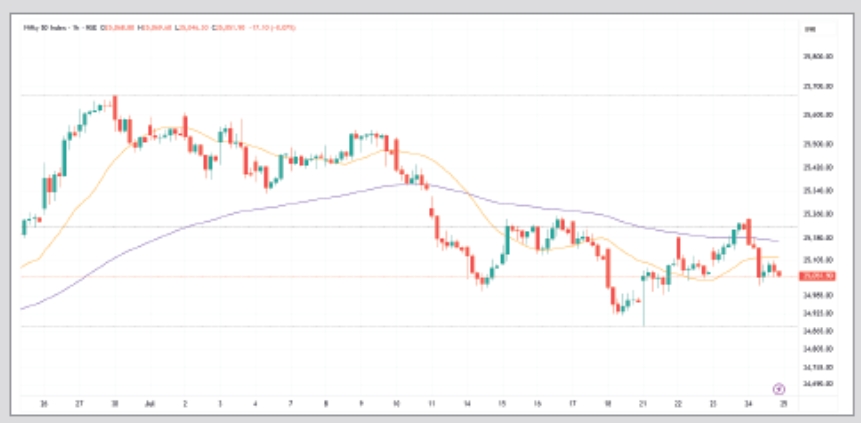Click the 26 date label on time axis

pyautogui.click(x=44, y=404)
